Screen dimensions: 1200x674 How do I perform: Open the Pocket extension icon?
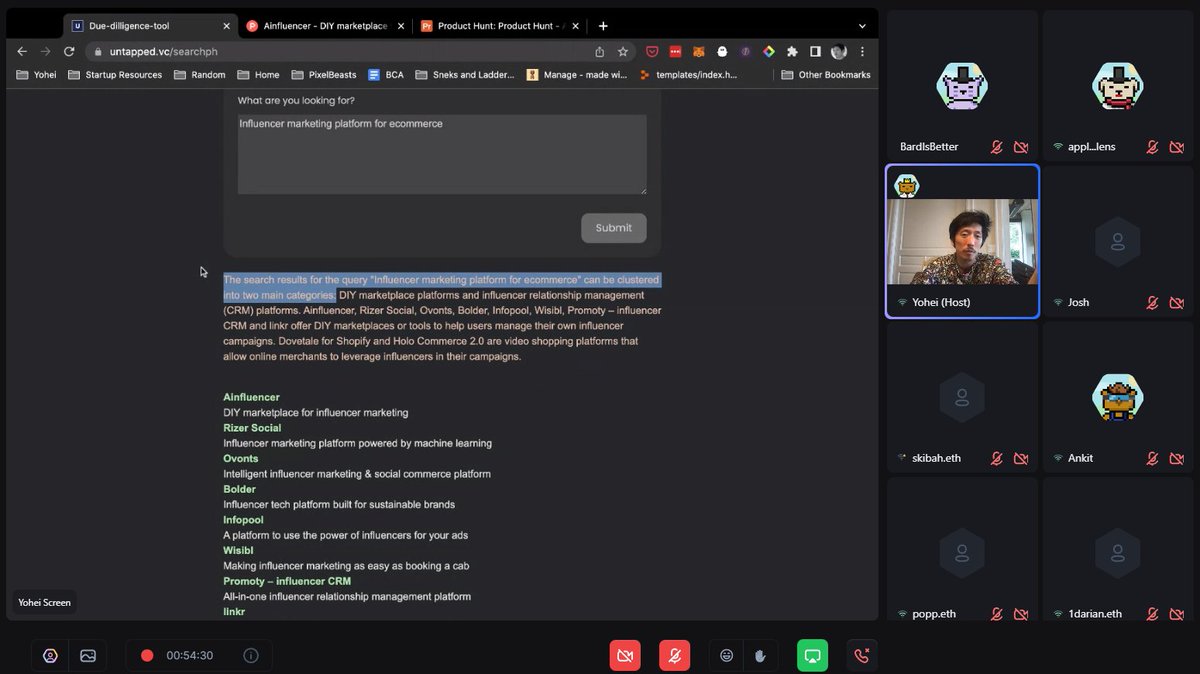click(x=652, y=51)
